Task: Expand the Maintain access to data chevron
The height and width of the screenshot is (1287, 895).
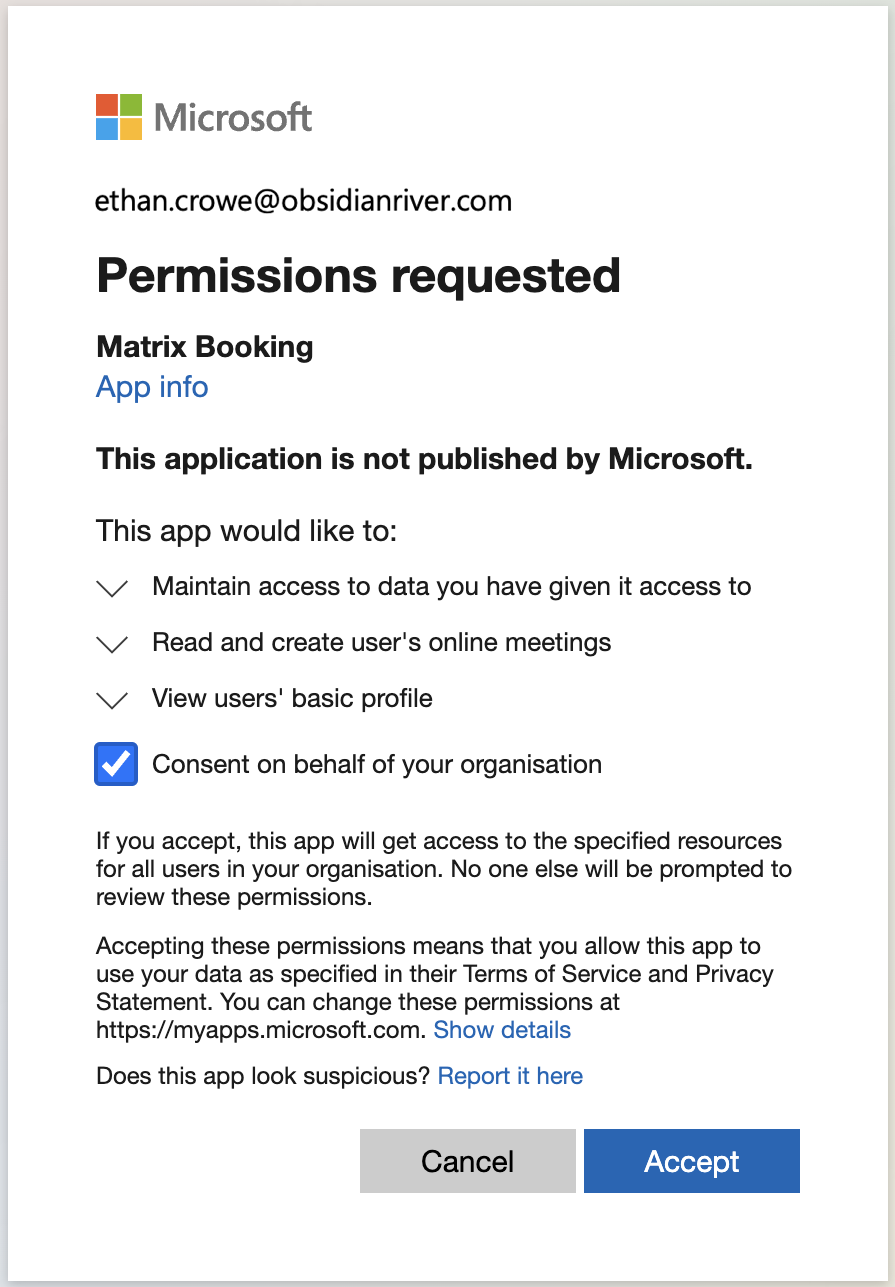Action: [x=113, y=588]
